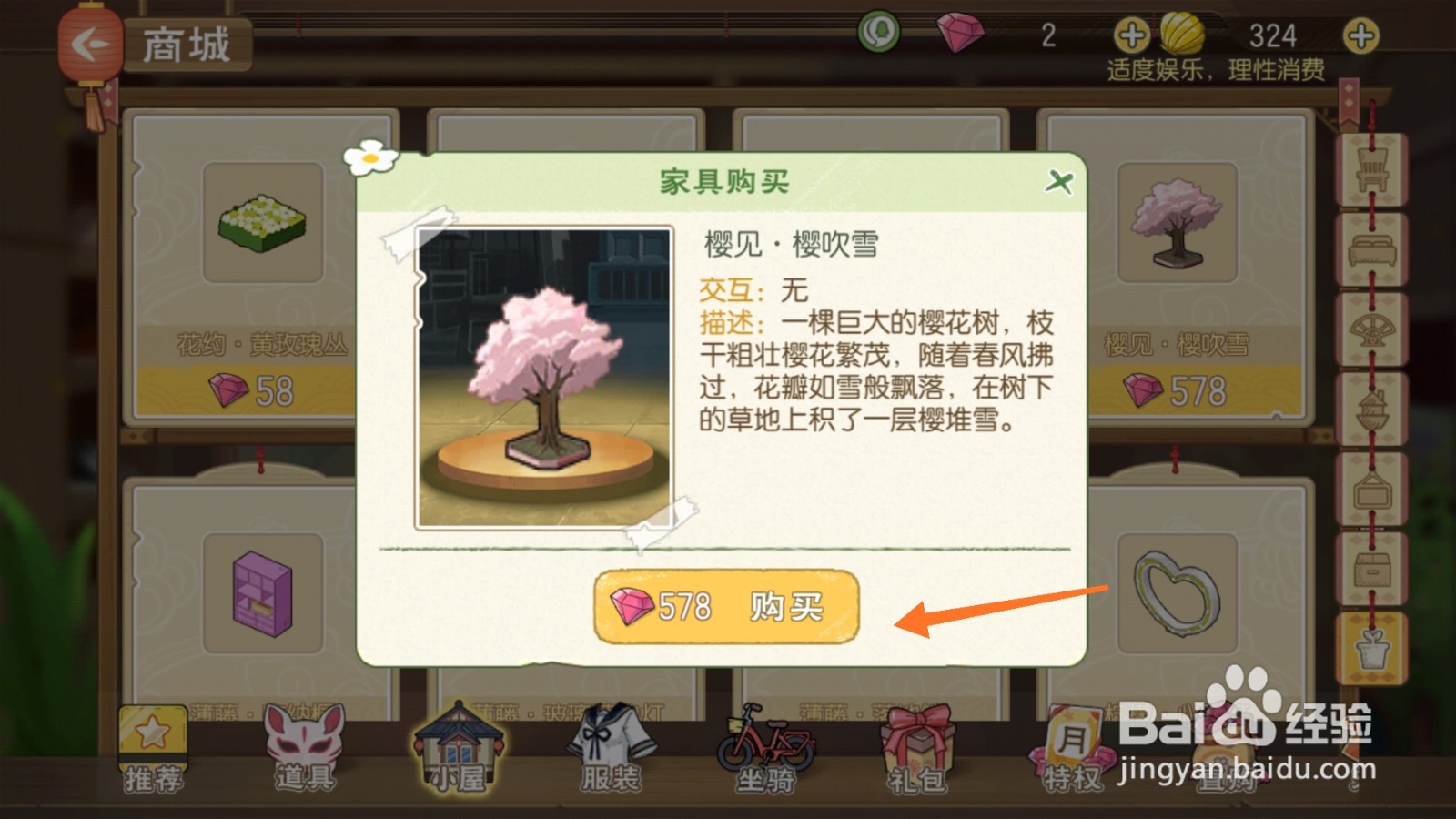
Task: Select the heart-shaped wreath item
Action: (x=1177, y=593)
